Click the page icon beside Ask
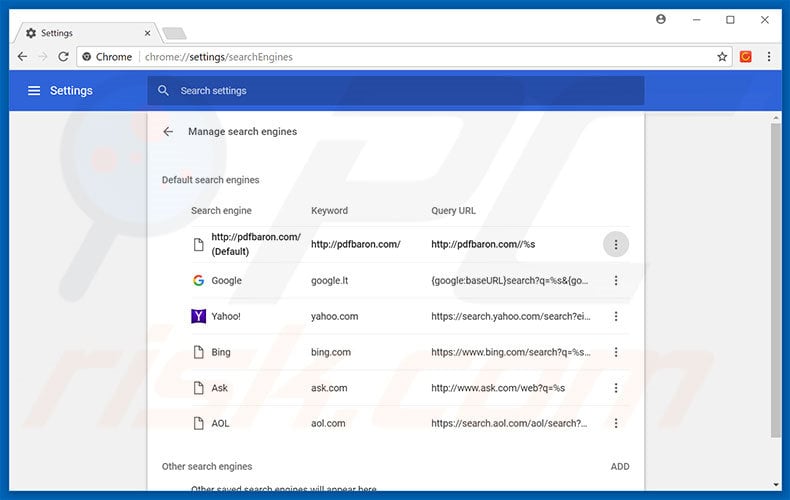Viewport: 790px width, 500px height. point(199,388)
